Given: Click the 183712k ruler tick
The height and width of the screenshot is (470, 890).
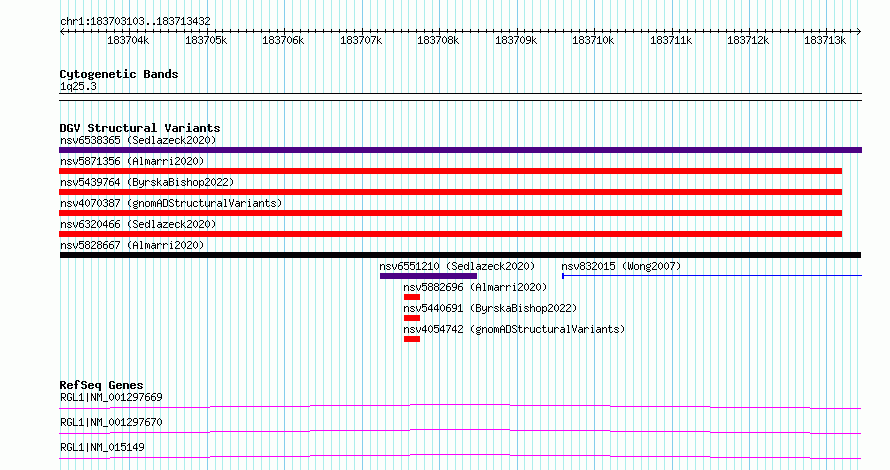Looking at the screenshot, I should [748, 40].
